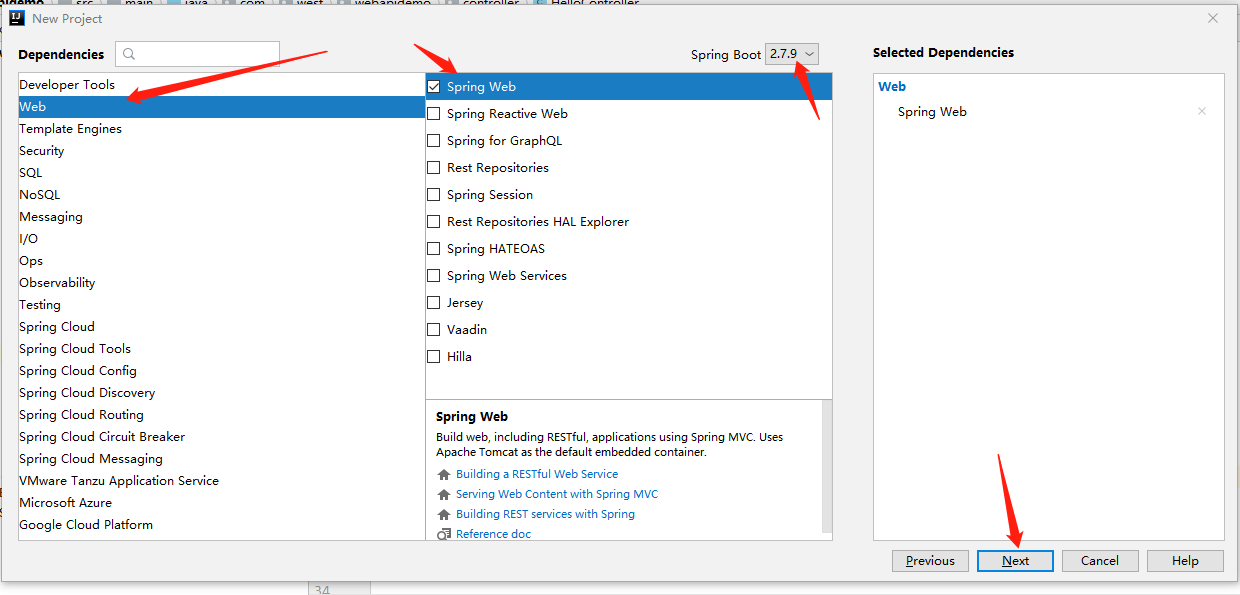Tick the Vaadin checkbox

coord(434,330)
